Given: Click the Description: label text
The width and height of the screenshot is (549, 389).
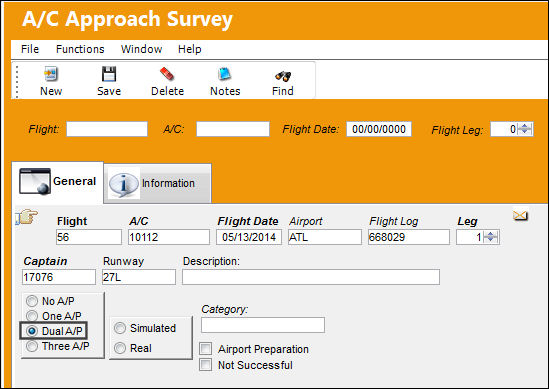Looking at the screenshot, I should 211,261.
